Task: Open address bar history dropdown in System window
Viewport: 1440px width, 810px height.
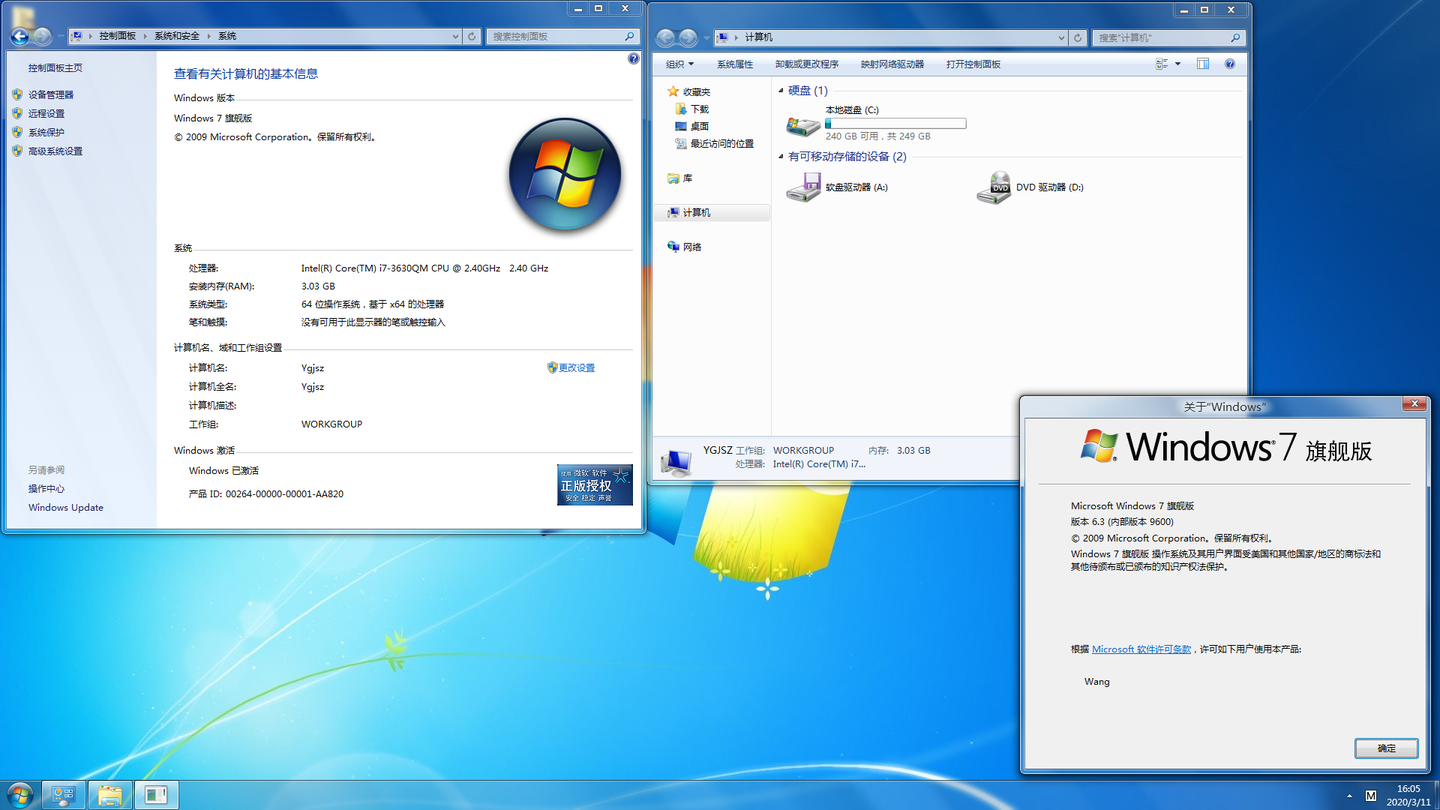Action: pyautogui.click(x=455, y=36)
